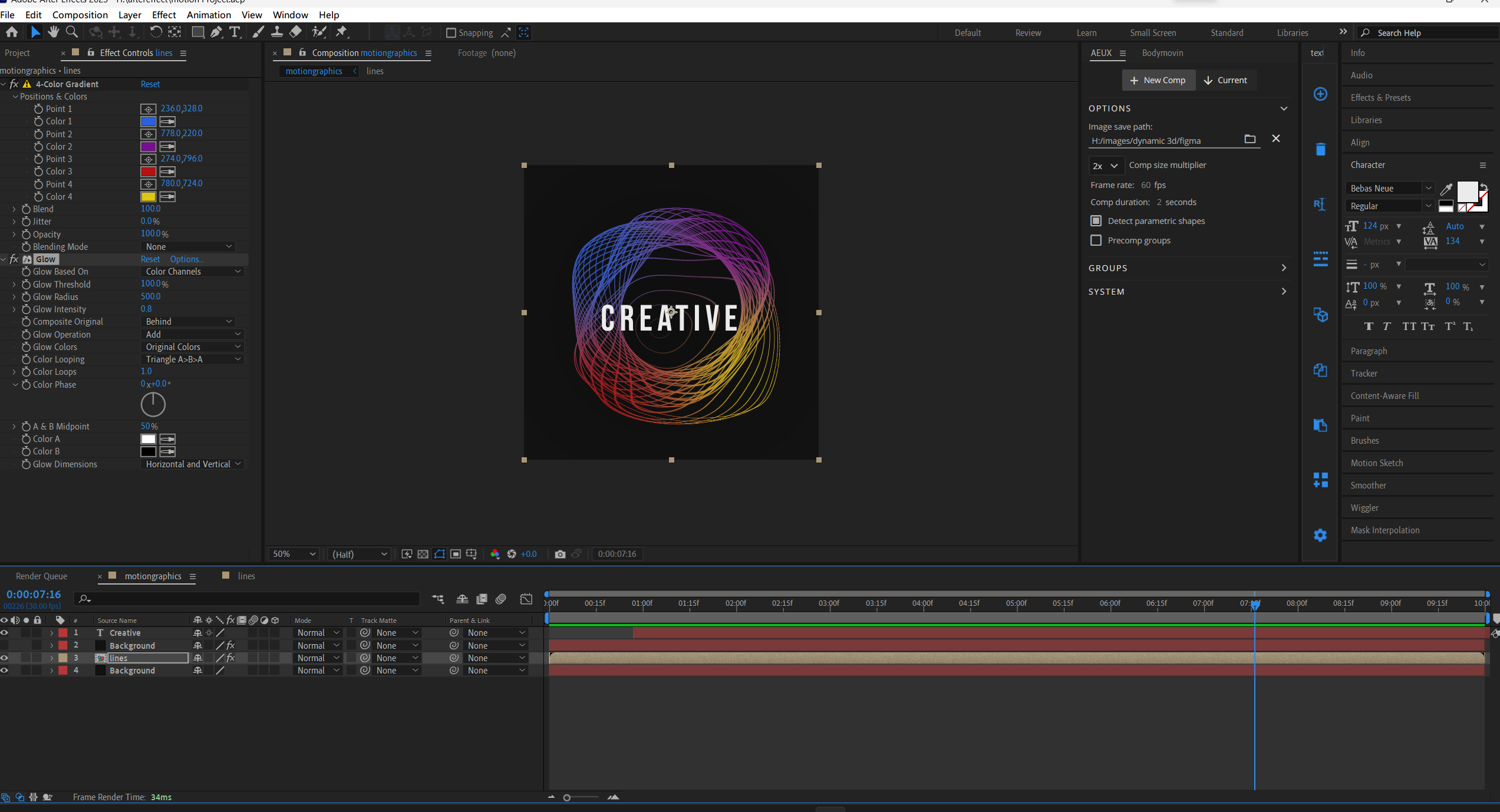
Task: Click the Color 3 red swatch
Action: tap(149, 171)
